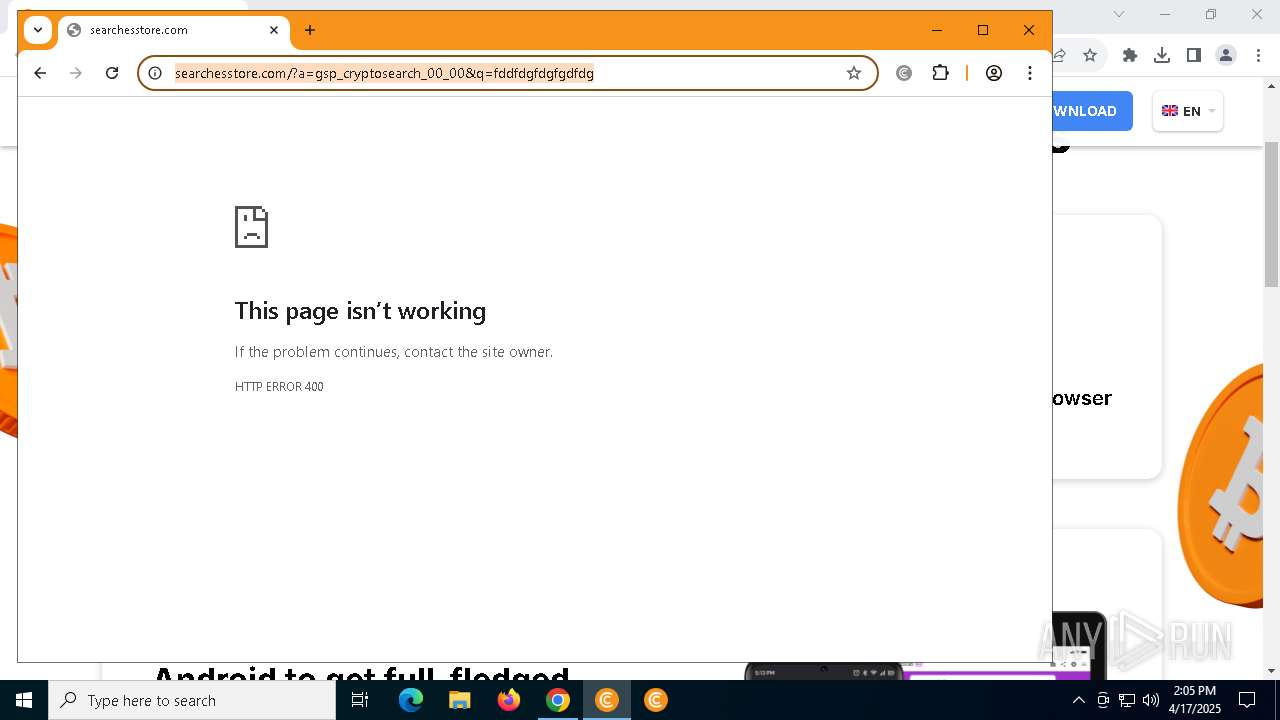Open the notification center icon
The width and height of the screenshot is (1280, 720).
tap(1247, 700)
